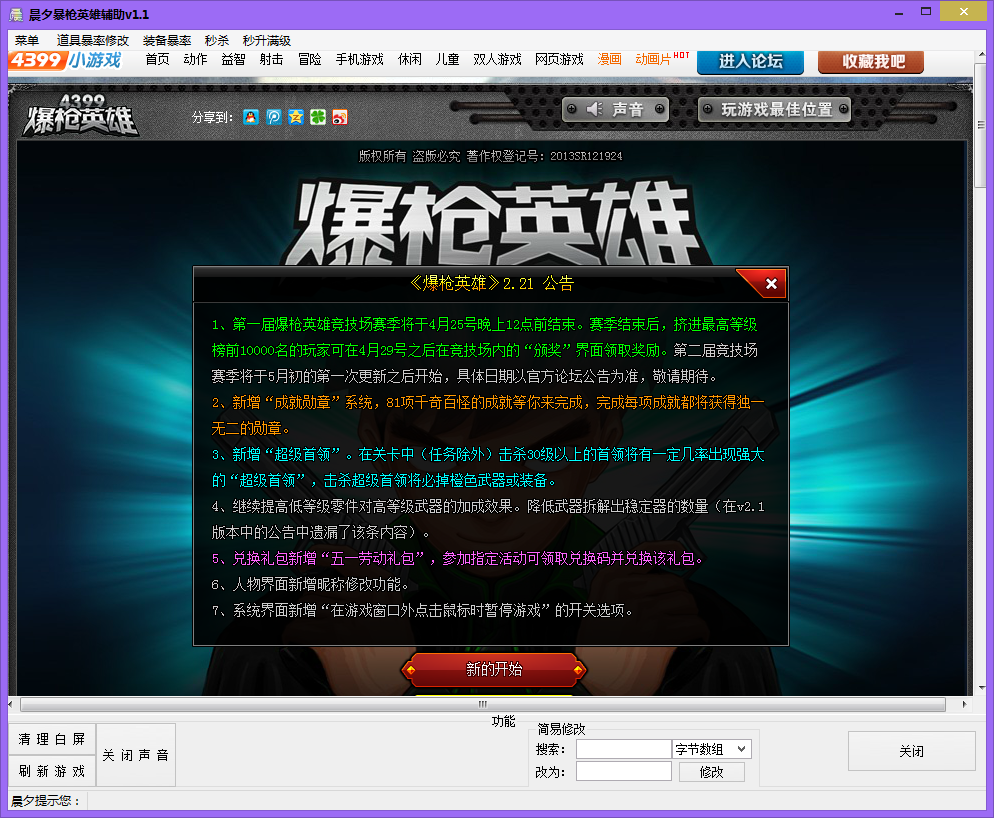
Task: Click the 清理白屏 button
Action: pos(52,739)
